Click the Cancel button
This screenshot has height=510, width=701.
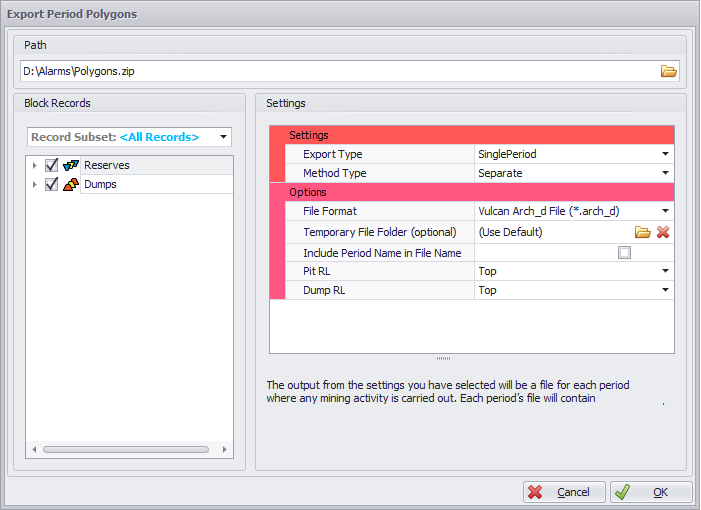coord(564,492)
